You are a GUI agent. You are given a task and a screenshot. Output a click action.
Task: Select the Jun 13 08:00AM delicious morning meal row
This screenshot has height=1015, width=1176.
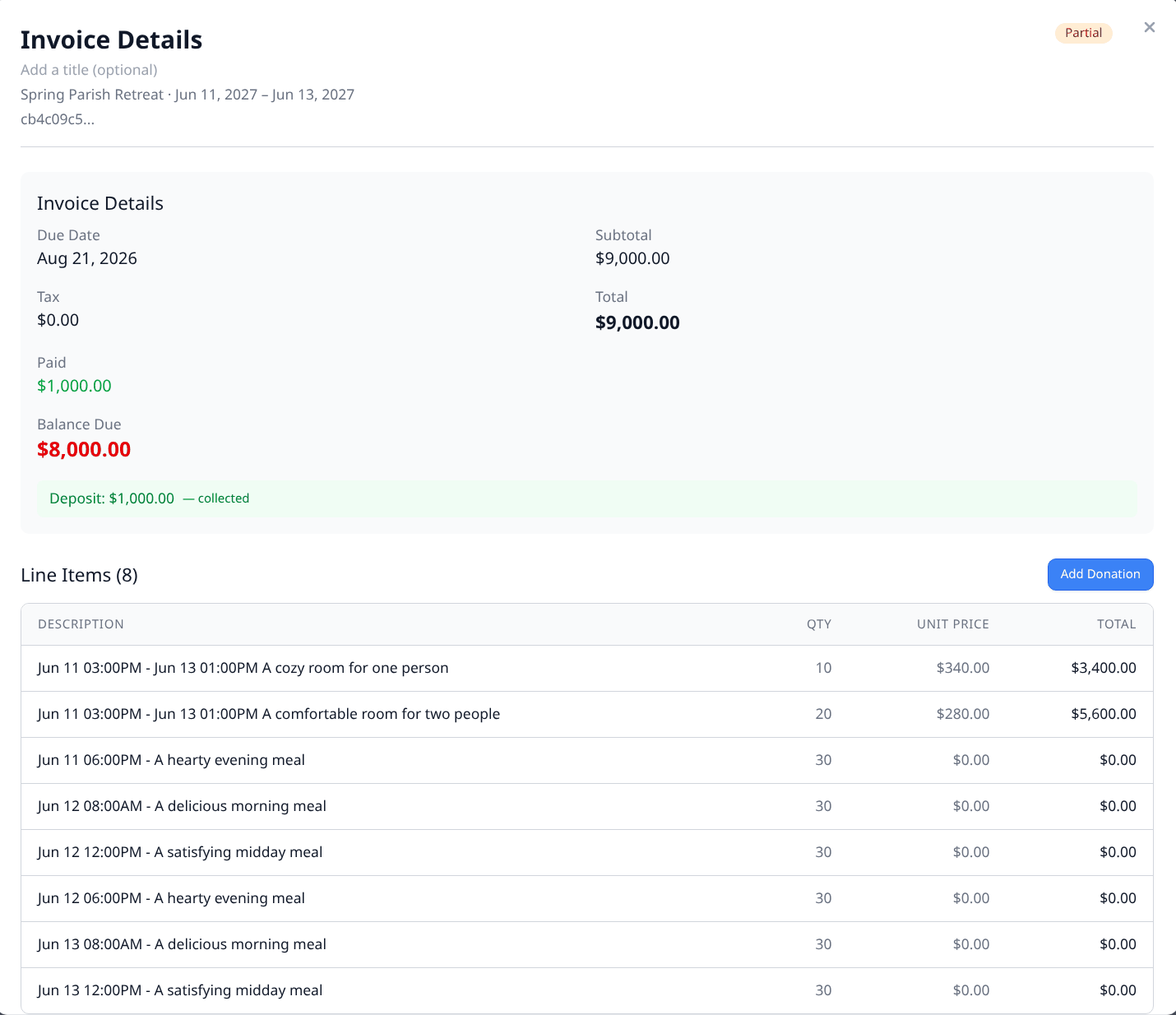(587, 945)
